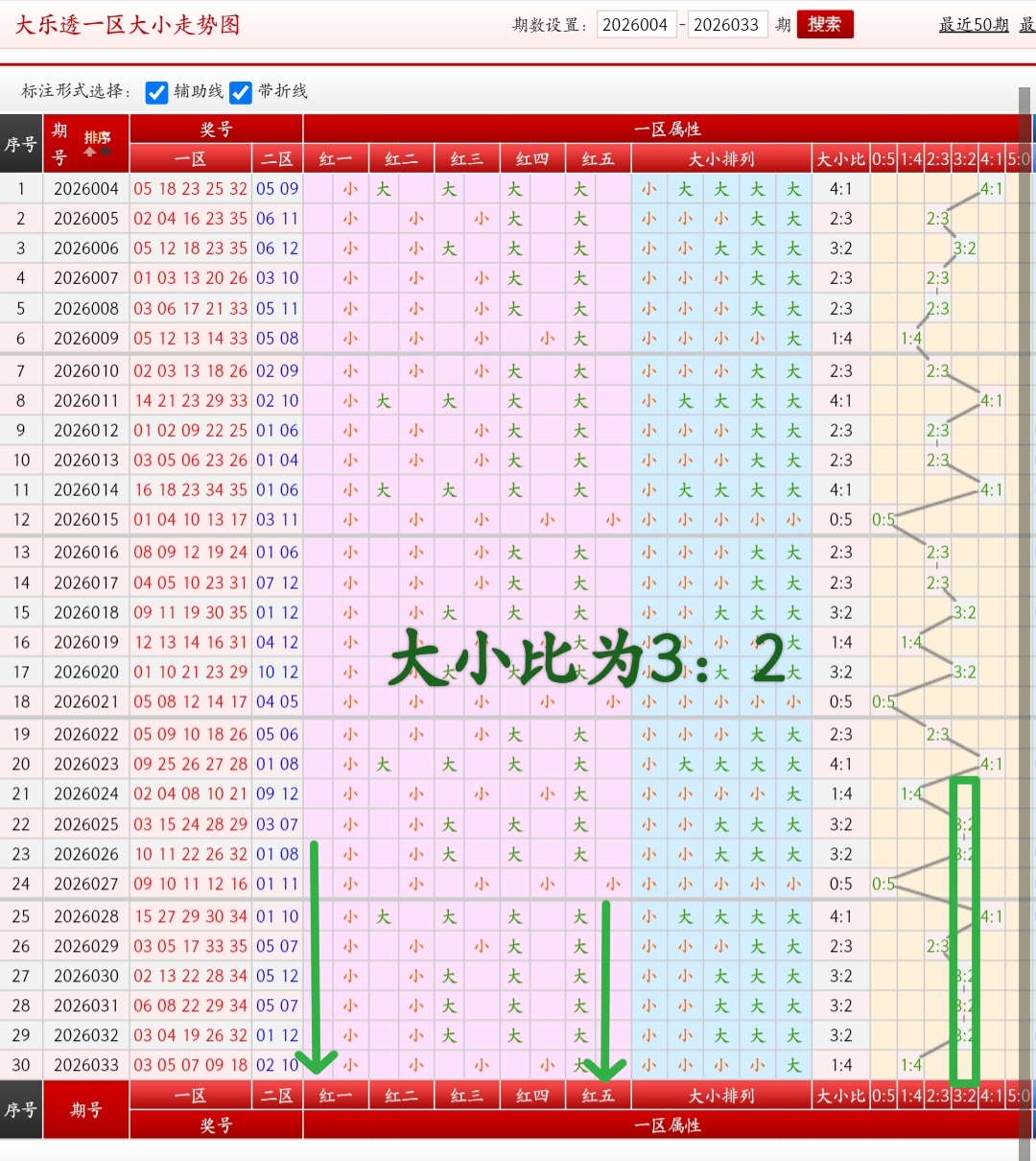
Task: Click numbers 14 21 23 29 33
Action: pos(190,400)
